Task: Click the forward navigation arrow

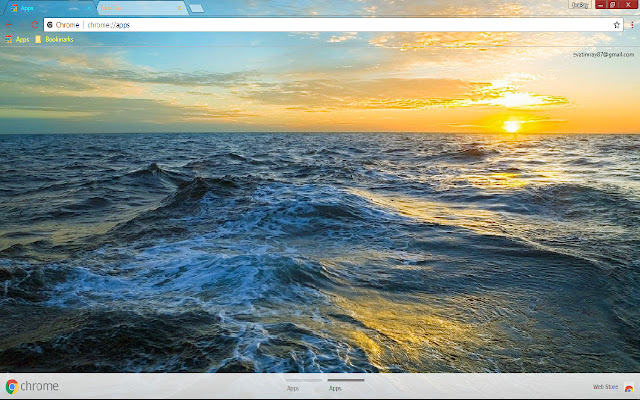Action: pyautogui.click(x=22, y=25)
